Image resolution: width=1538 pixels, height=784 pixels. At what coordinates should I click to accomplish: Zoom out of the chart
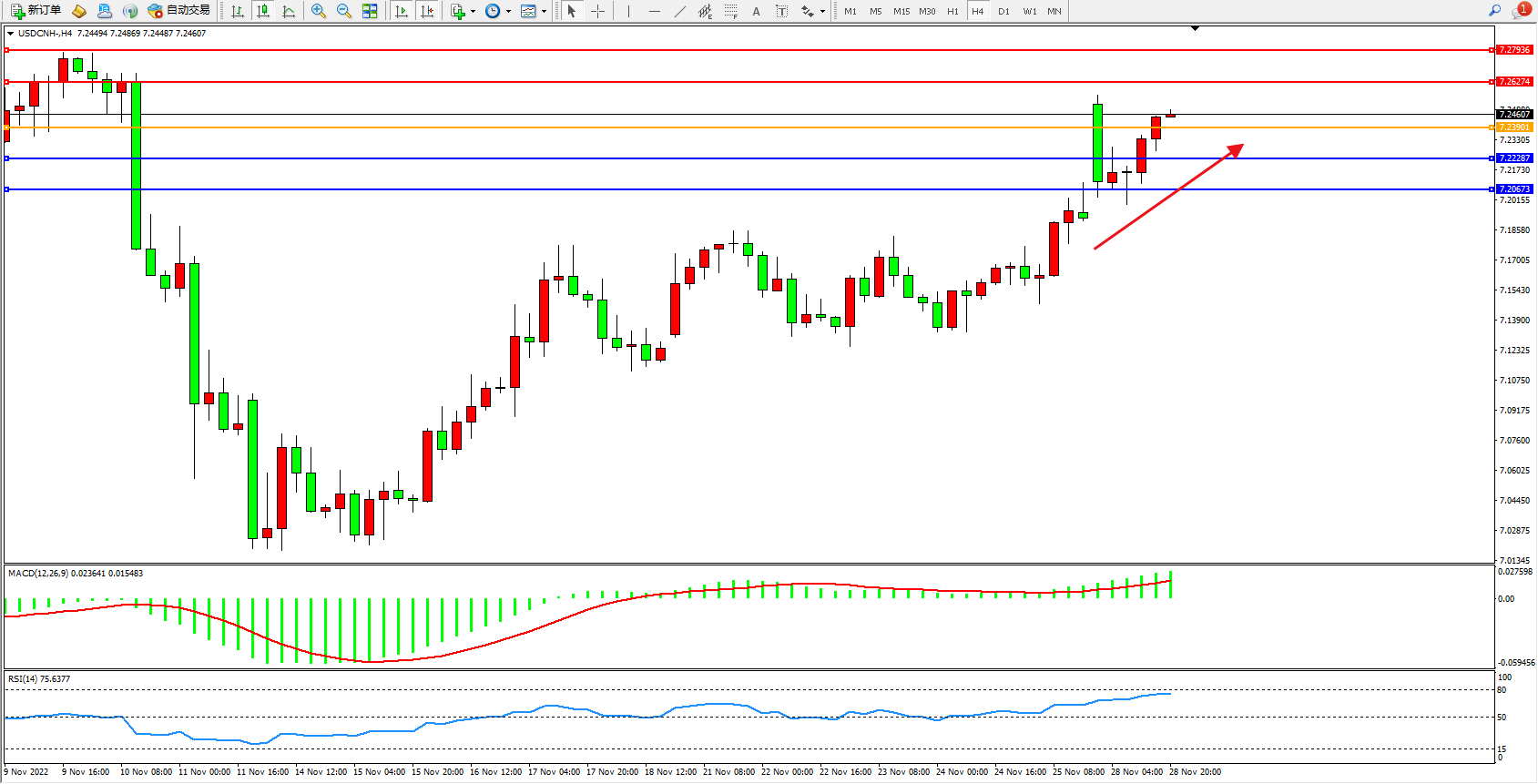pos(344,11)
